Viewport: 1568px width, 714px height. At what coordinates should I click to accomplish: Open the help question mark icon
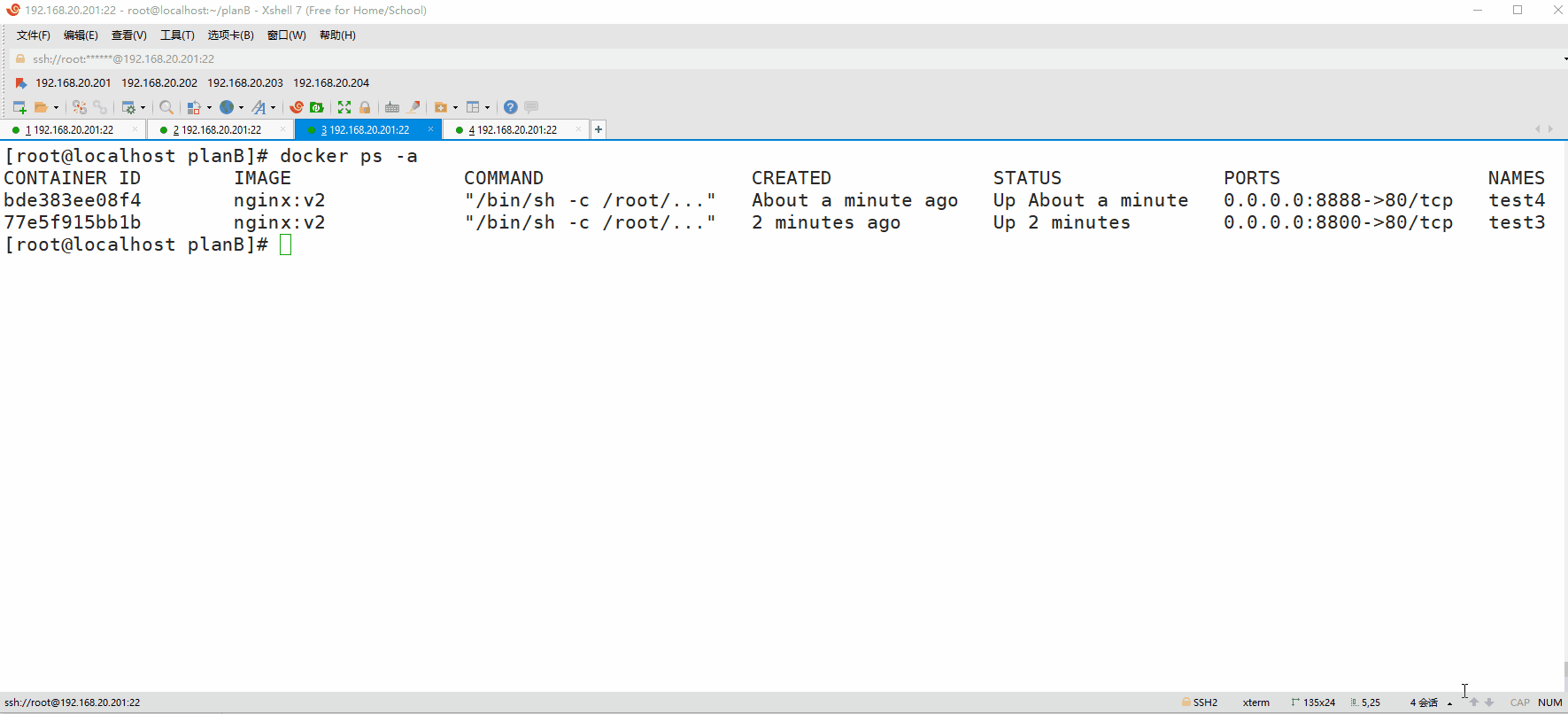point(511,107)
